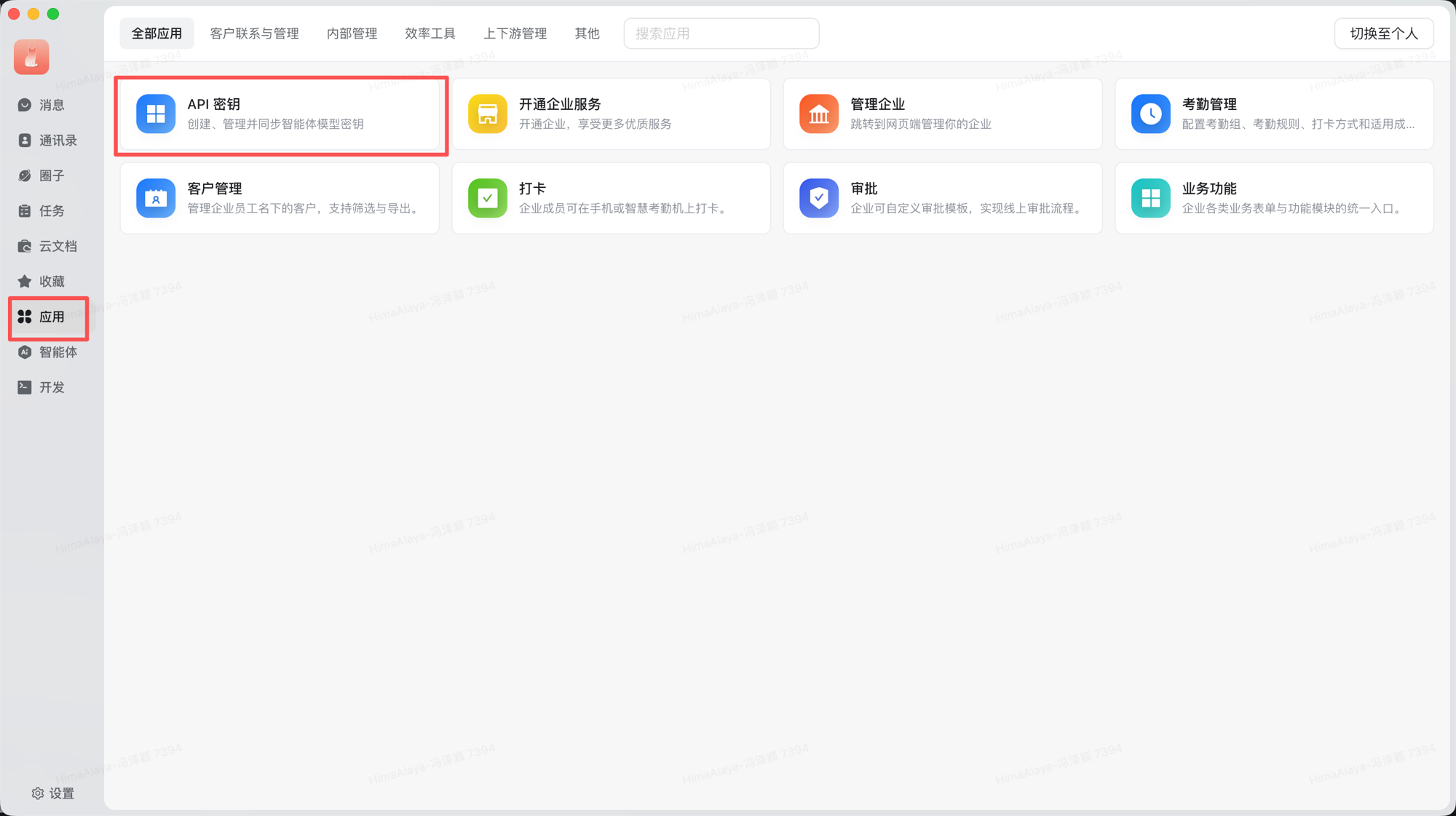This screenshot has height=816, width=1456.
Task: Click the 打卡 title text
Action: (x=531, y=189)
